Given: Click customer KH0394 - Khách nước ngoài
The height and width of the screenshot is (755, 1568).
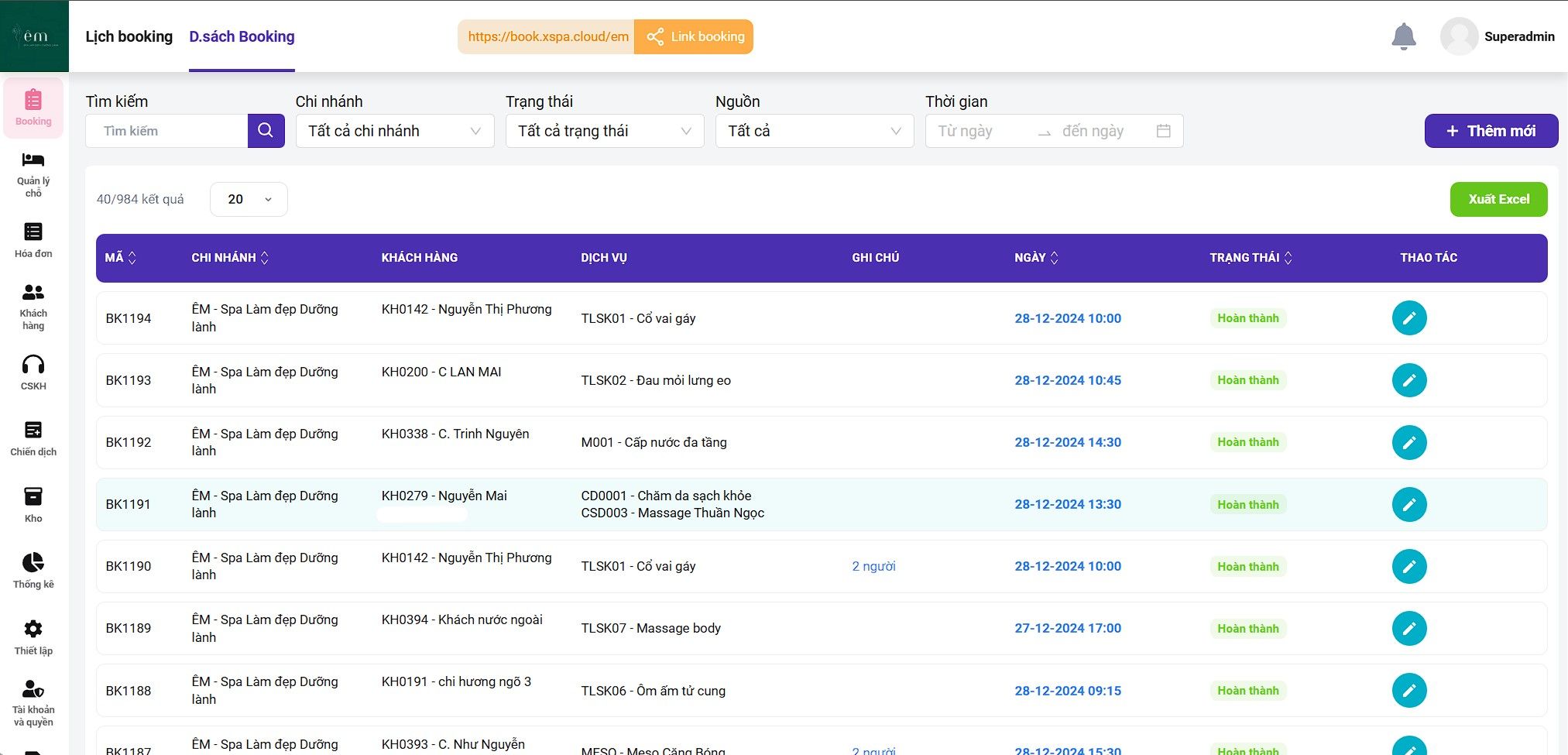Looking at the screenshot, I should 462,619.
